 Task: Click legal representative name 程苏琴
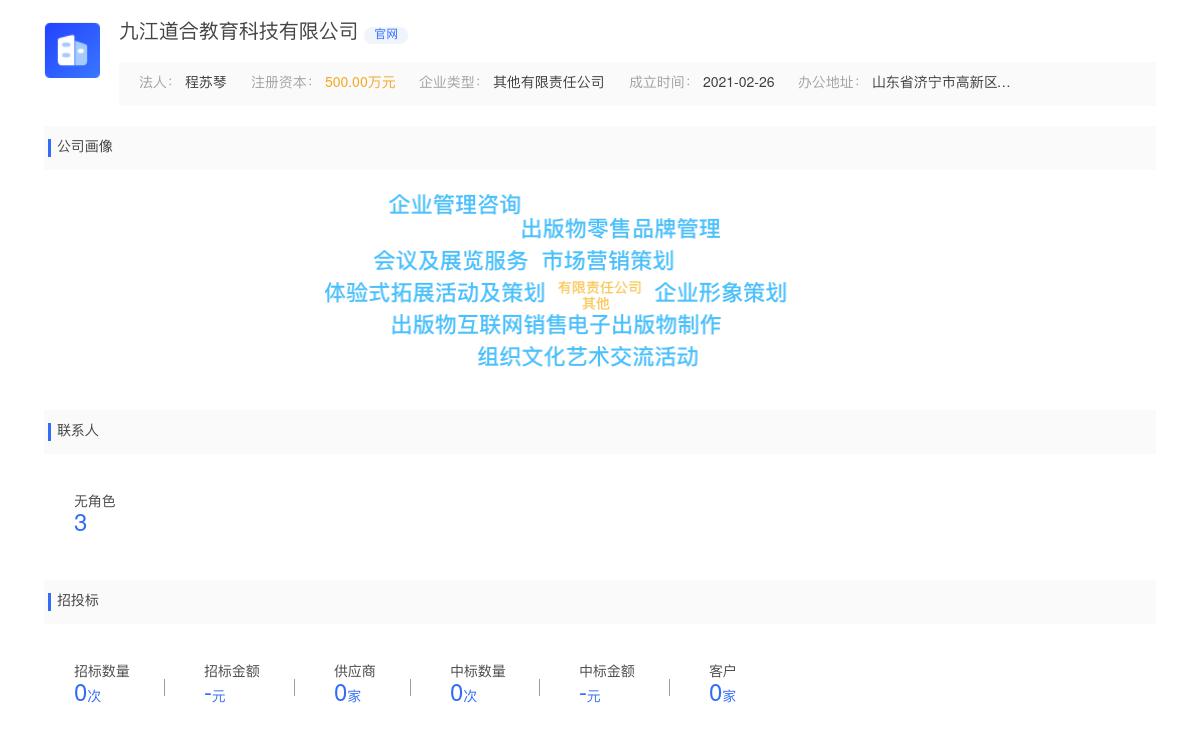pyautogui.click(x=205, y=83)
